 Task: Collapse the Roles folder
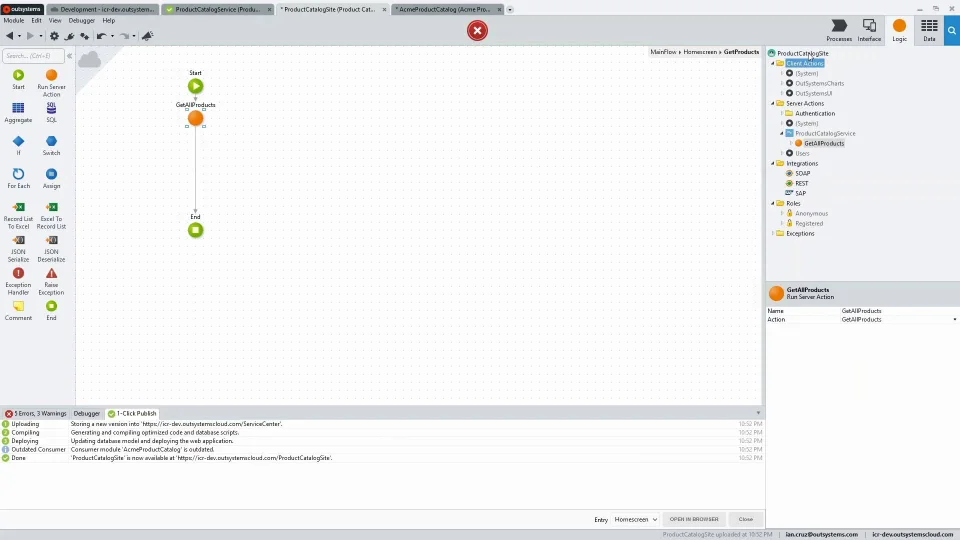pyautogui.click(x=773, y=203)
